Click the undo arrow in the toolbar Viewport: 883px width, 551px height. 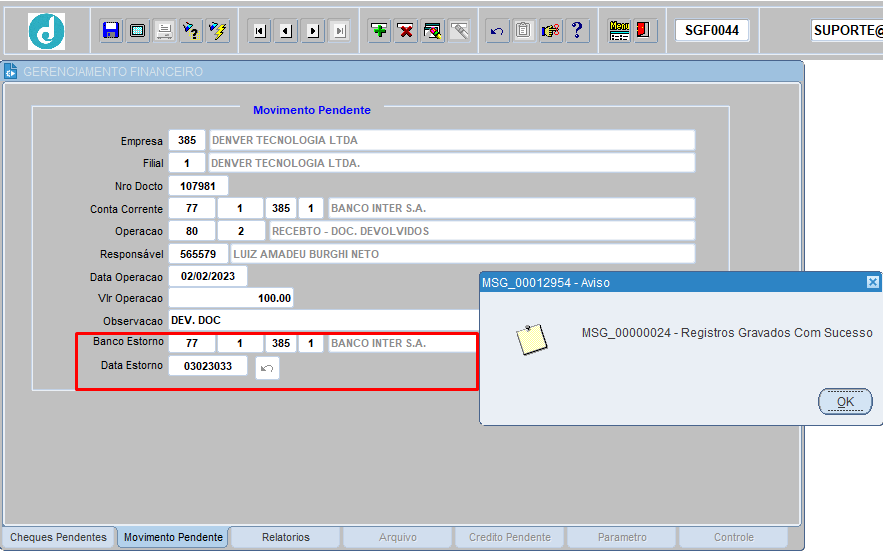pyautogui.click(x=497, y=30)
